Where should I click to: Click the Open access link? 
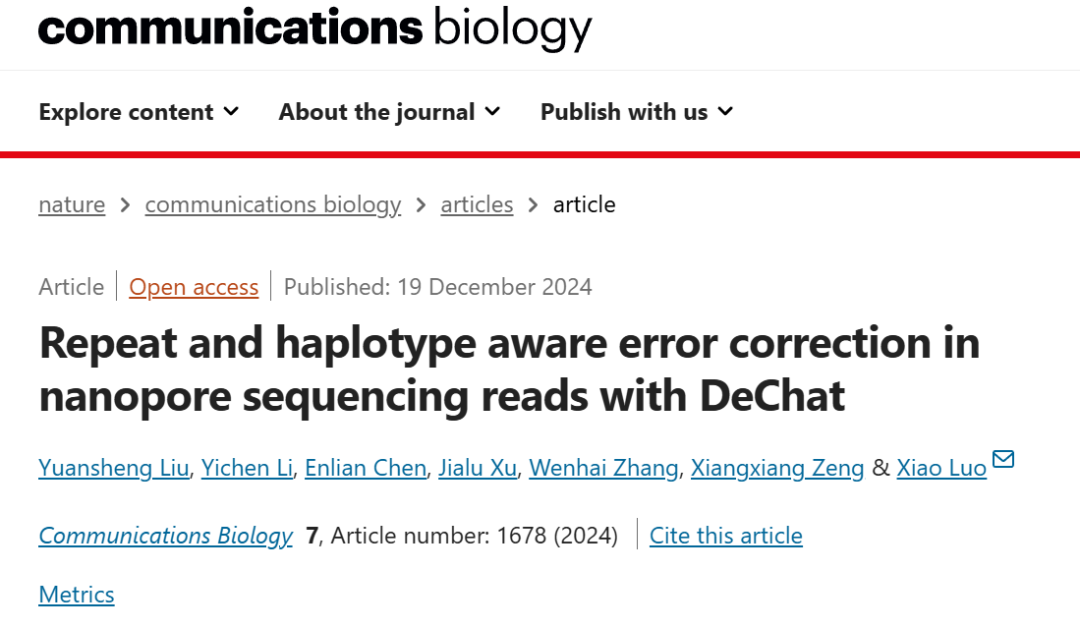[194, 287]
